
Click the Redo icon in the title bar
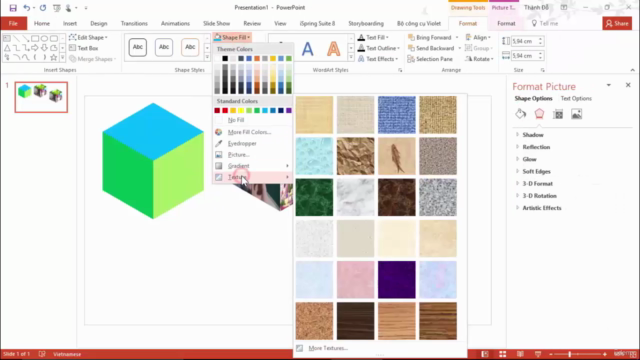pos(42,8)
